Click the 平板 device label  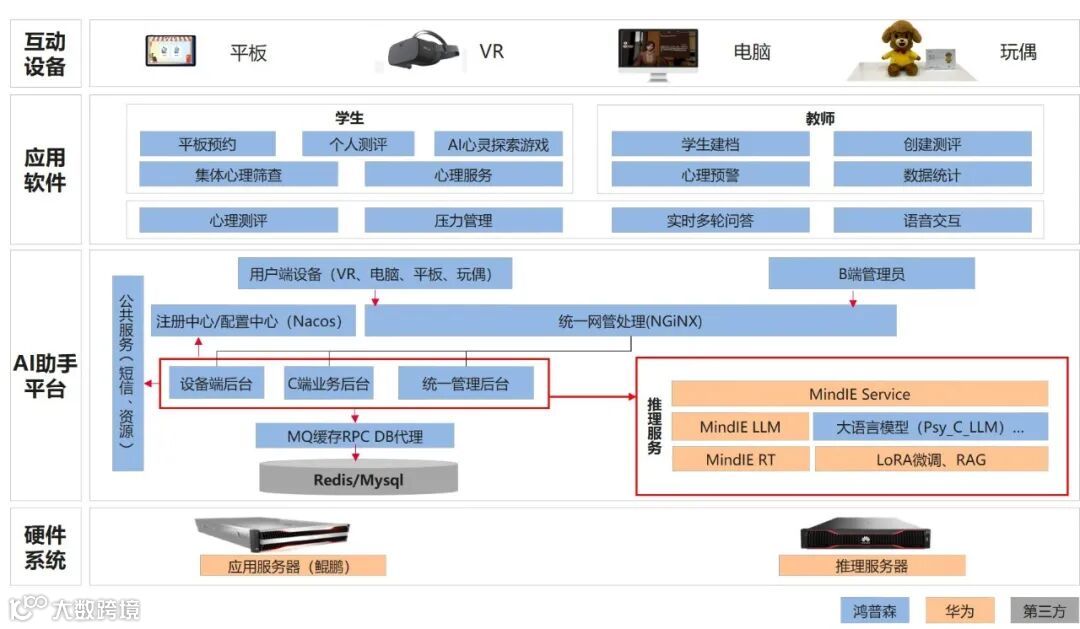tap(248, 52)
